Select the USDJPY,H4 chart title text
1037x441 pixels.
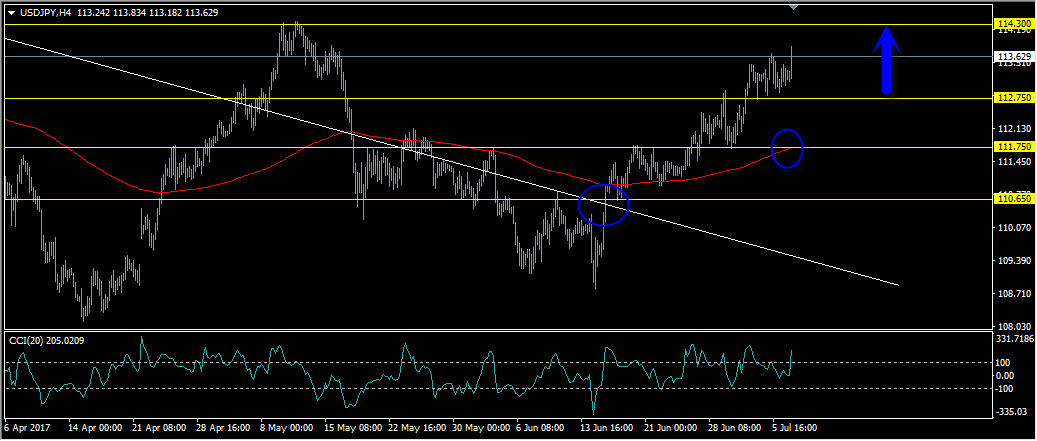44,13
